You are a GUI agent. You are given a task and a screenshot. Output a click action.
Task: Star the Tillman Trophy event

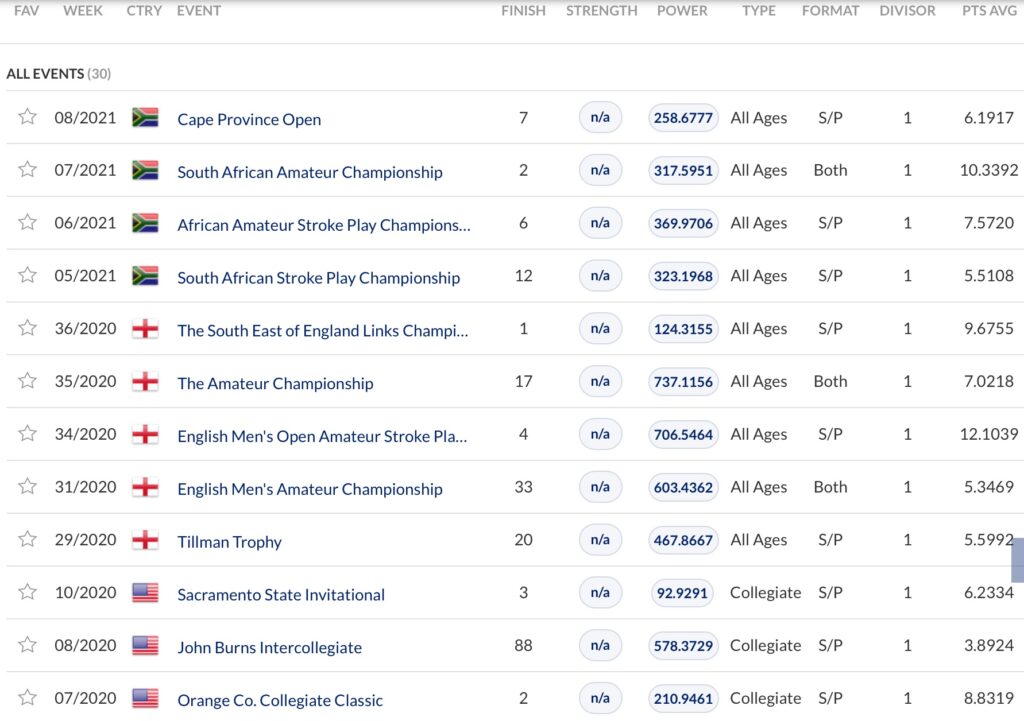(27, 540)
